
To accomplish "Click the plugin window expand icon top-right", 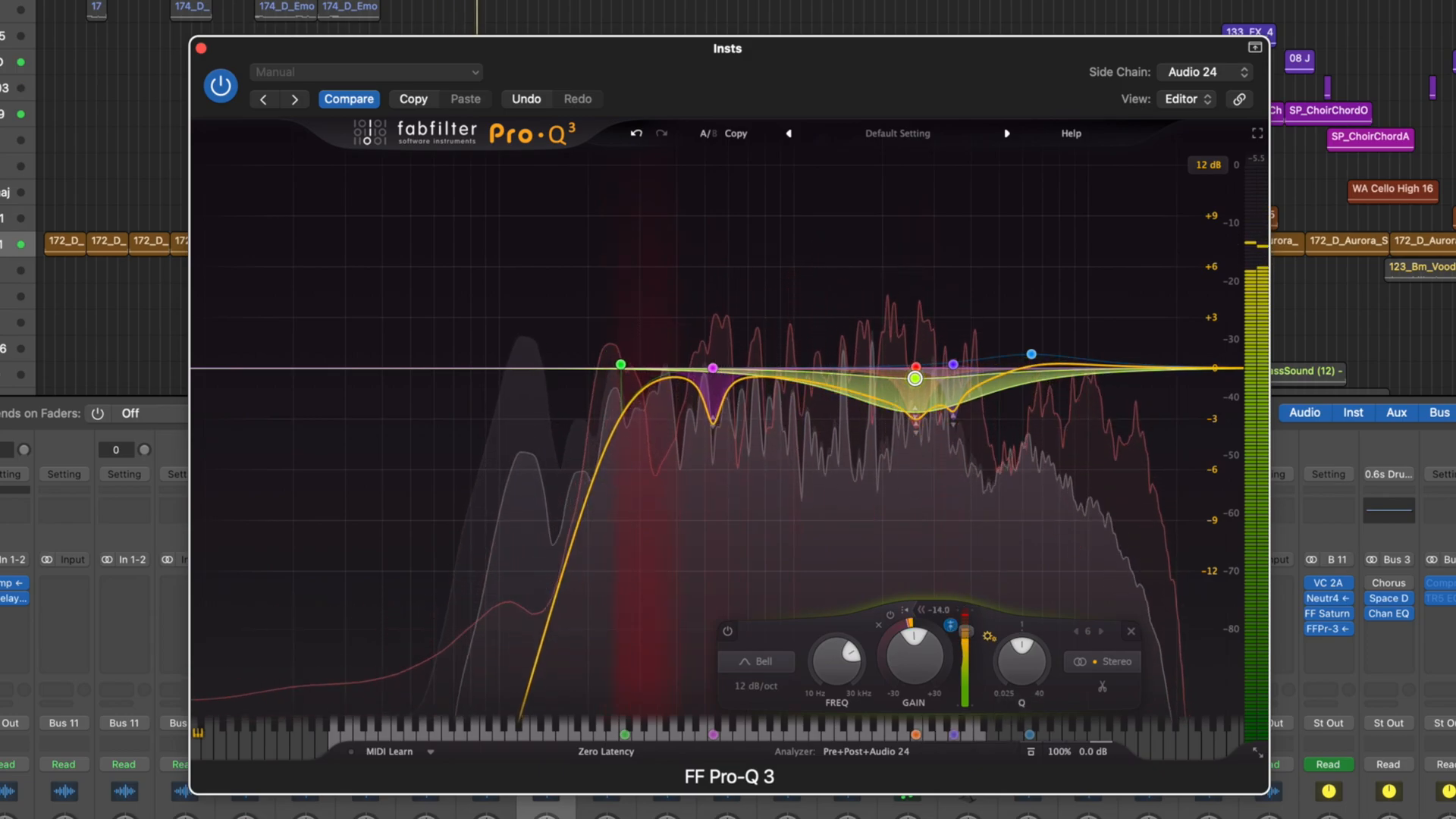I will point(1255,48).
